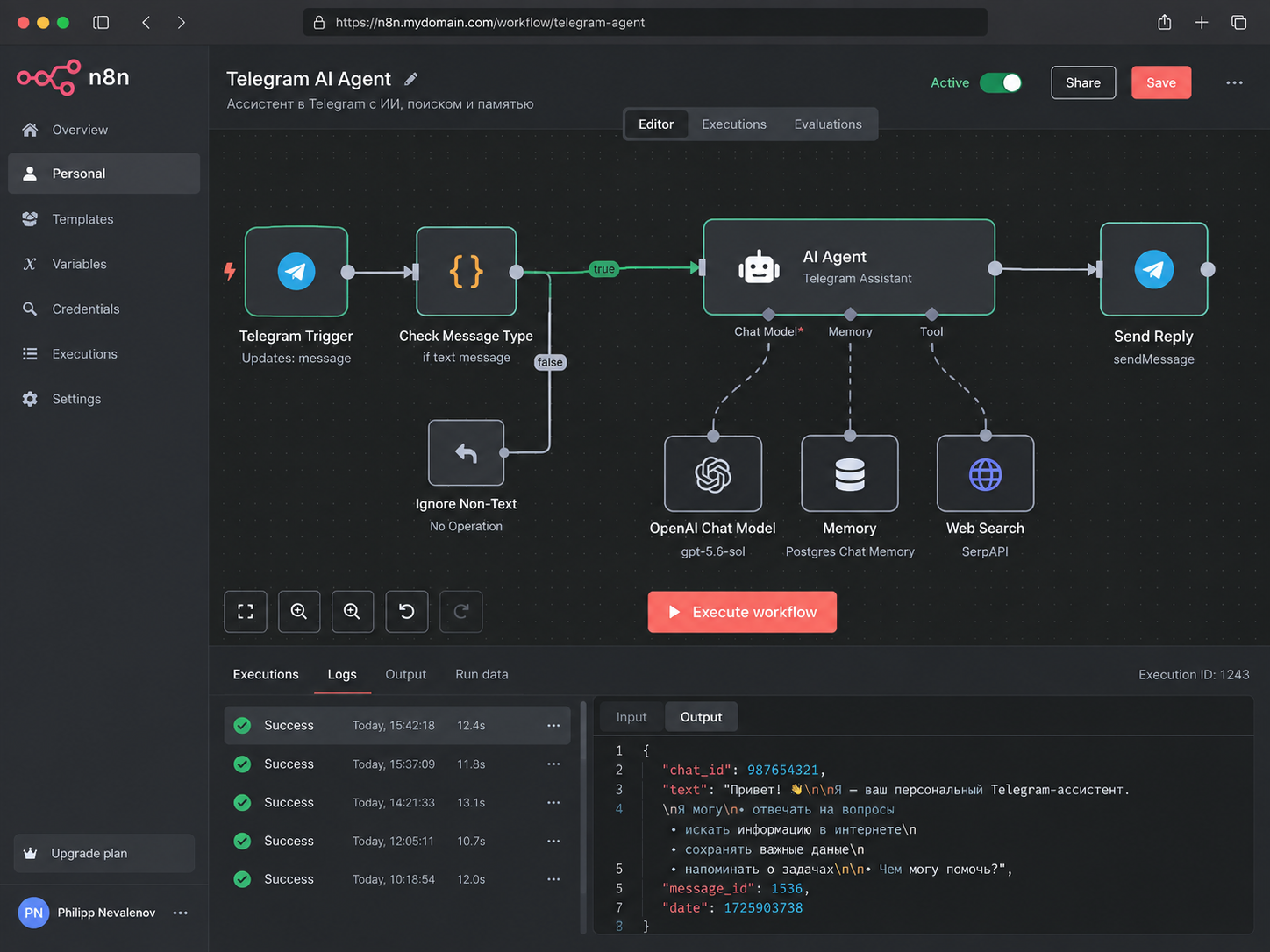Open options for the 10:18:54 execution
The height and width of the screenshot is (952, 1270).
553,879
